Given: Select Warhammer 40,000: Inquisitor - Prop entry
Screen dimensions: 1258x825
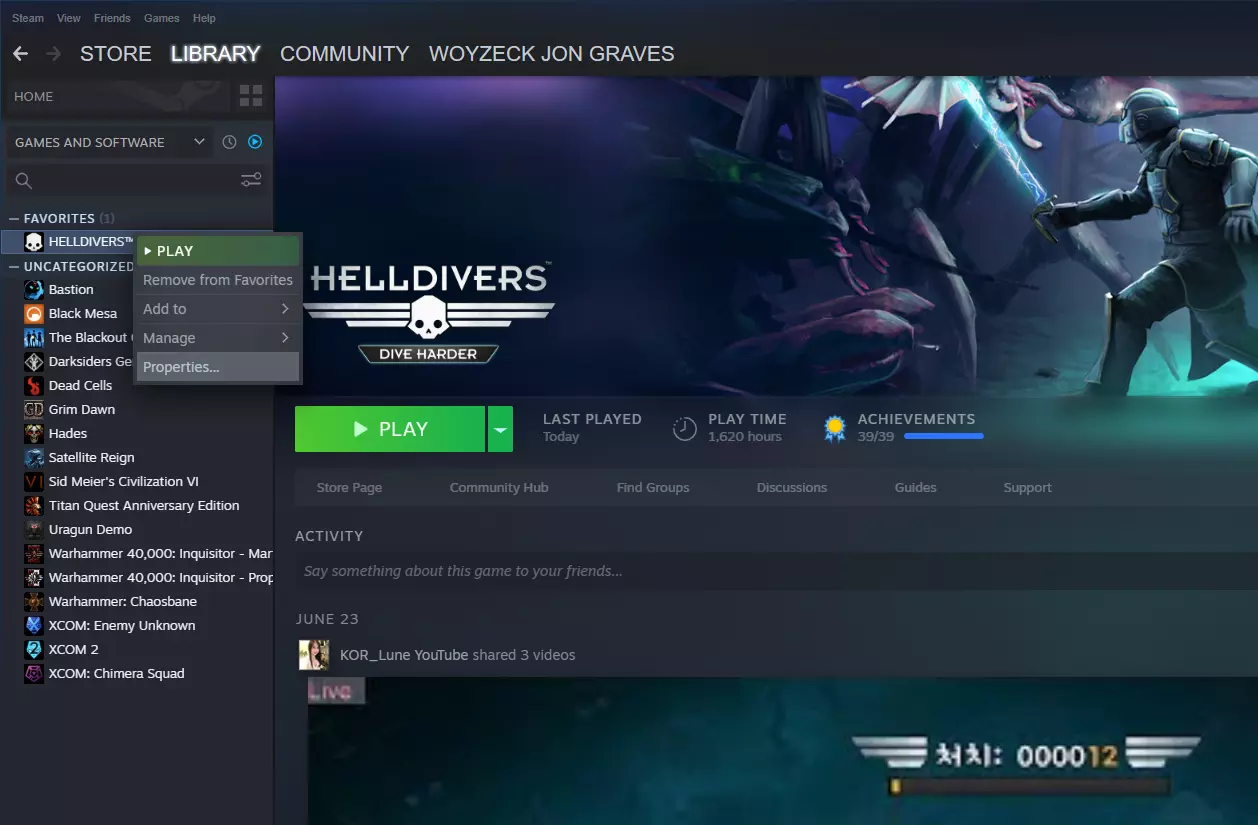Looking at the screenshot, I should click(161, 578).
